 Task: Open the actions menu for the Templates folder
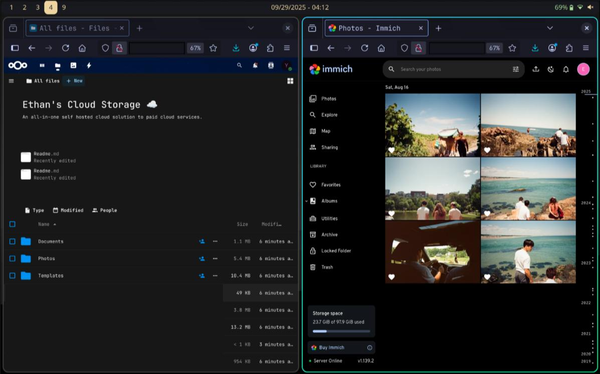(x=215, y=276)
